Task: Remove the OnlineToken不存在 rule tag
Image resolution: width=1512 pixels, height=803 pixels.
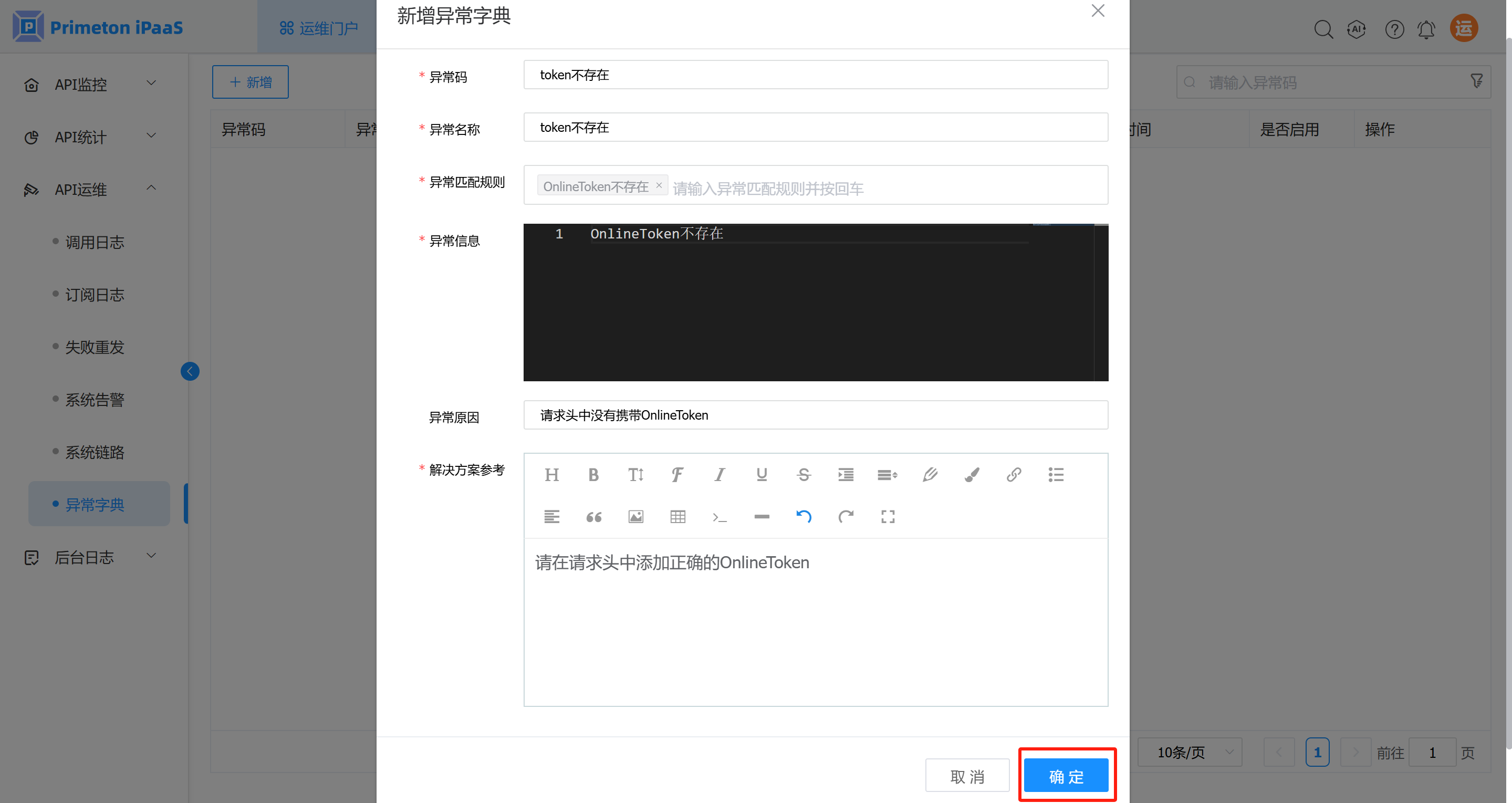Action: (659, 185)
